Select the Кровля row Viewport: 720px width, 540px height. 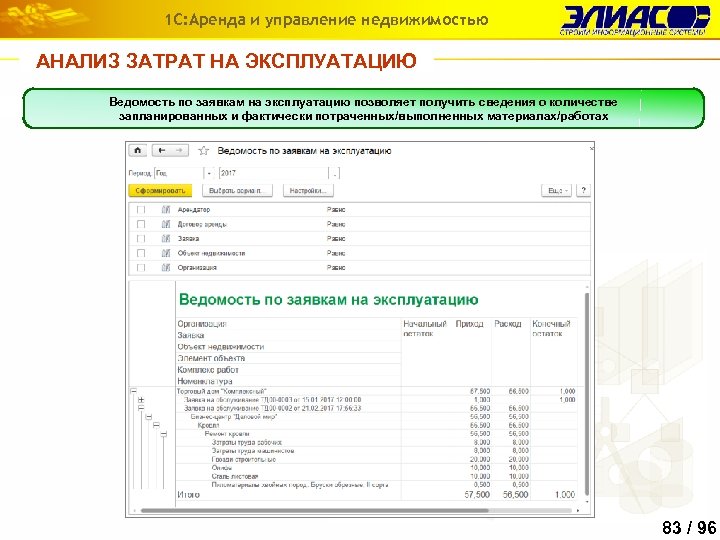point(377,426)
